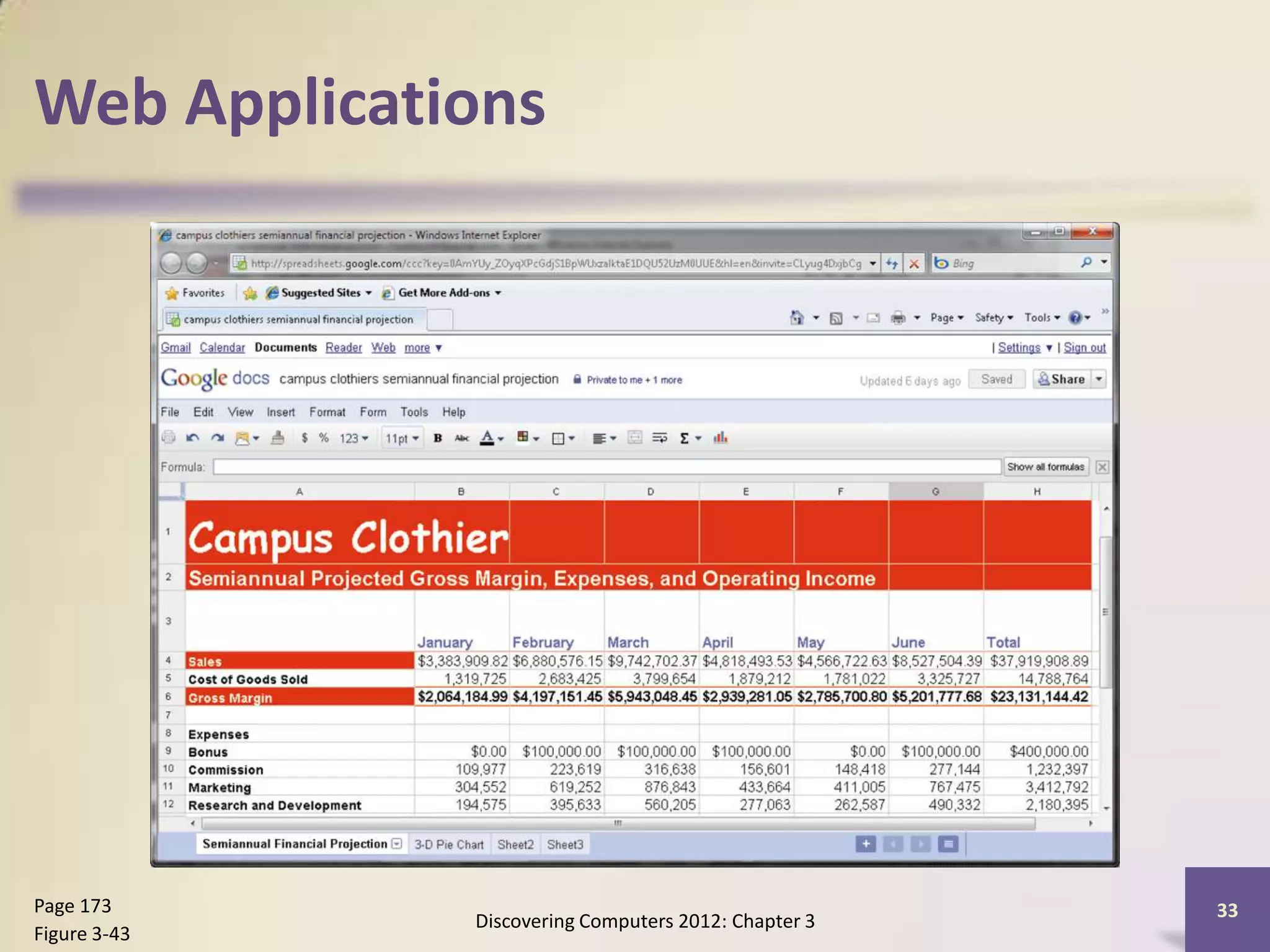This screenshot has height=952, width=1270.
Task: Toggle strikethrough formatting
Action: point(461,438)
